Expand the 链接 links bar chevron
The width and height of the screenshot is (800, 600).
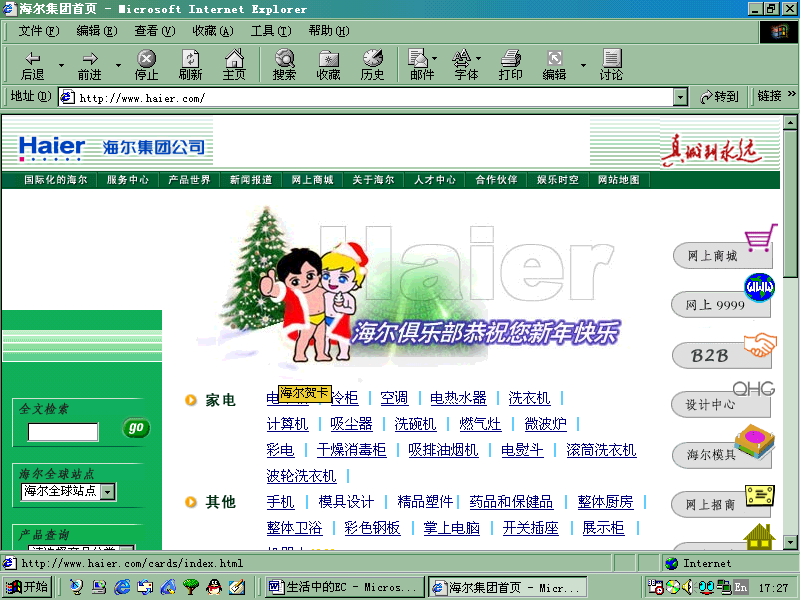[791, 94]
